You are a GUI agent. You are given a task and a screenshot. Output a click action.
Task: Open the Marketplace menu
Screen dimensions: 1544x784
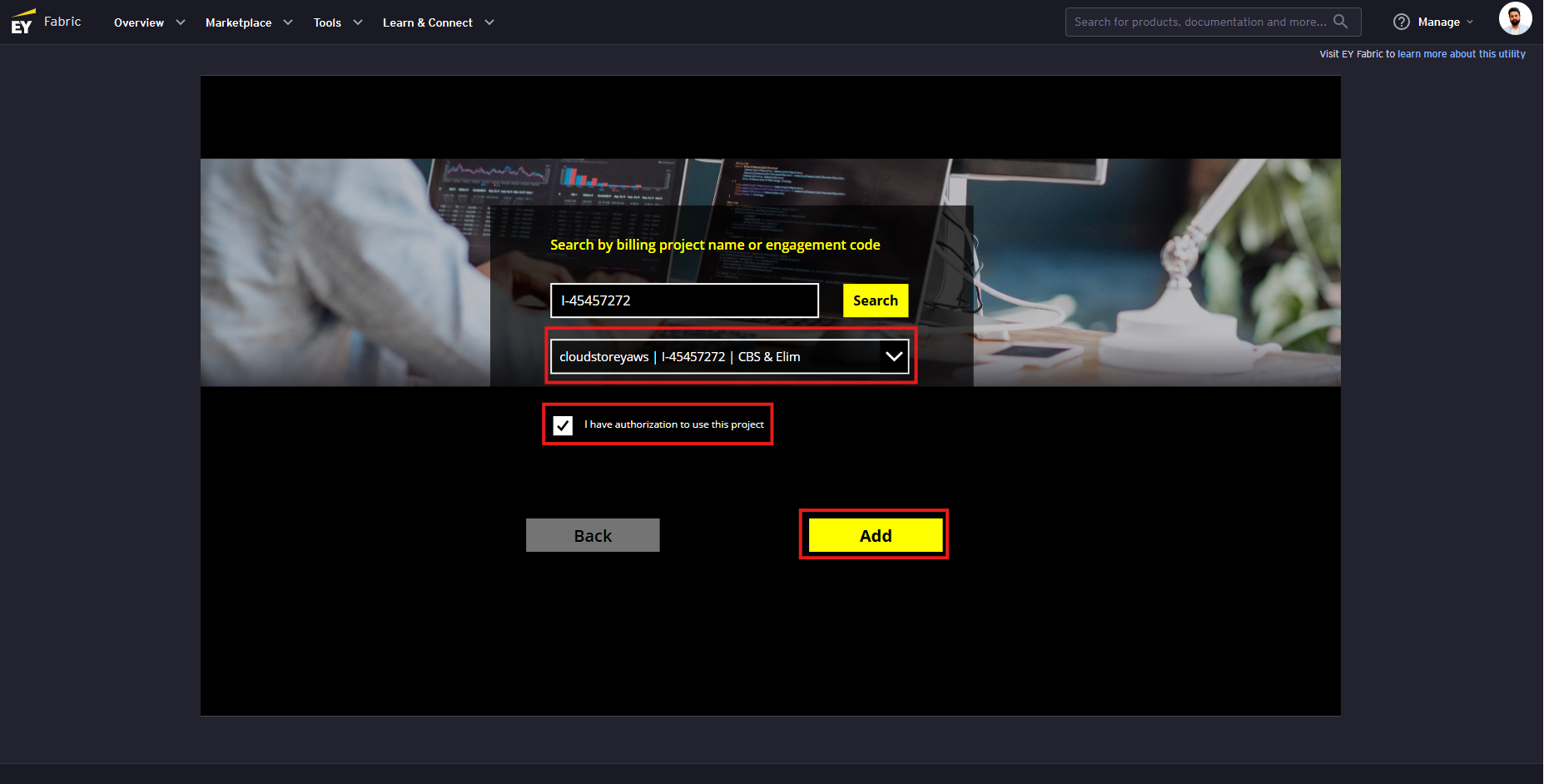click(x=238, y=22)
